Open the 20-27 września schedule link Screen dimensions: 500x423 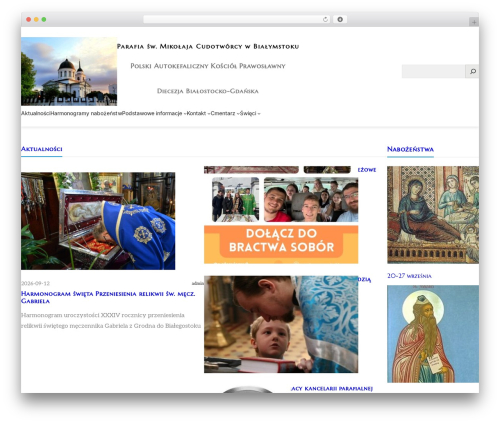tap(409, 276)
